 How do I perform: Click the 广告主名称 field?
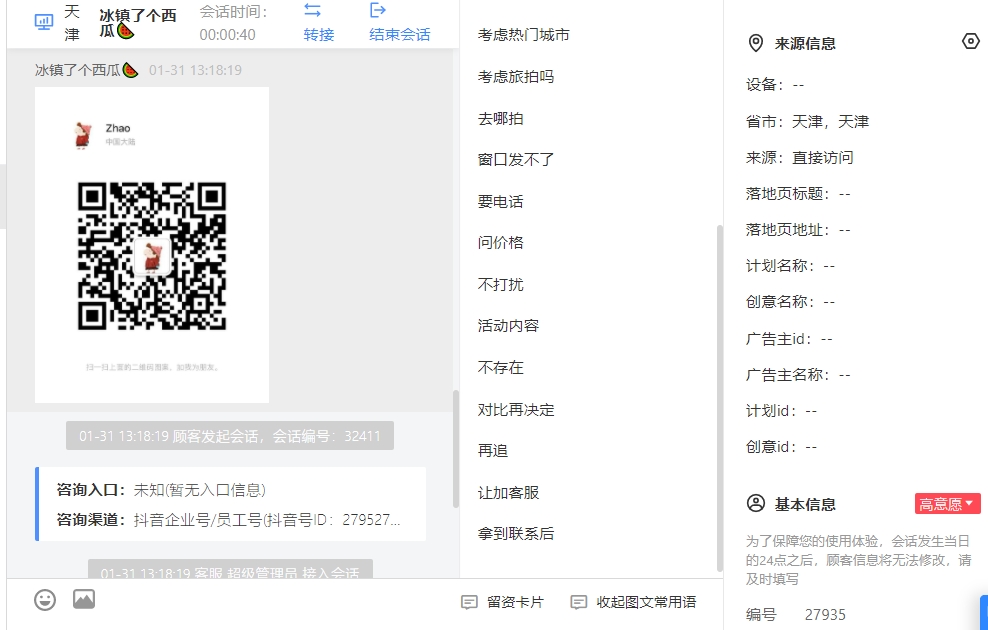(798, 375)
